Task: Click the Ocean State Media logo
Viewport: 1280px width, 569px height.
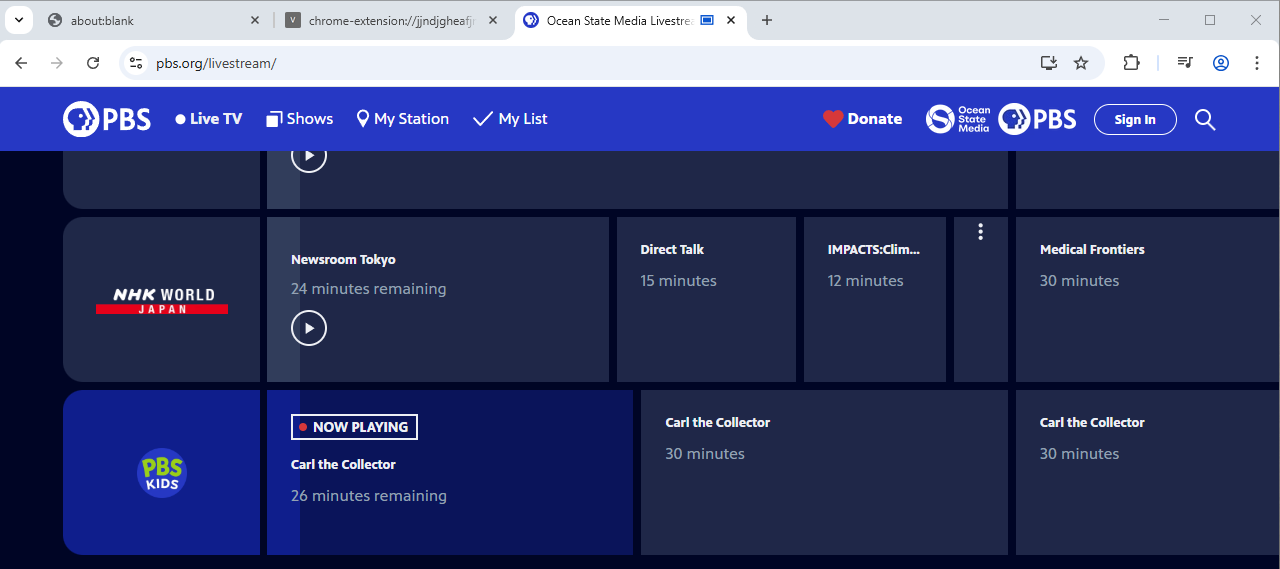Action: tap(958, 119)
